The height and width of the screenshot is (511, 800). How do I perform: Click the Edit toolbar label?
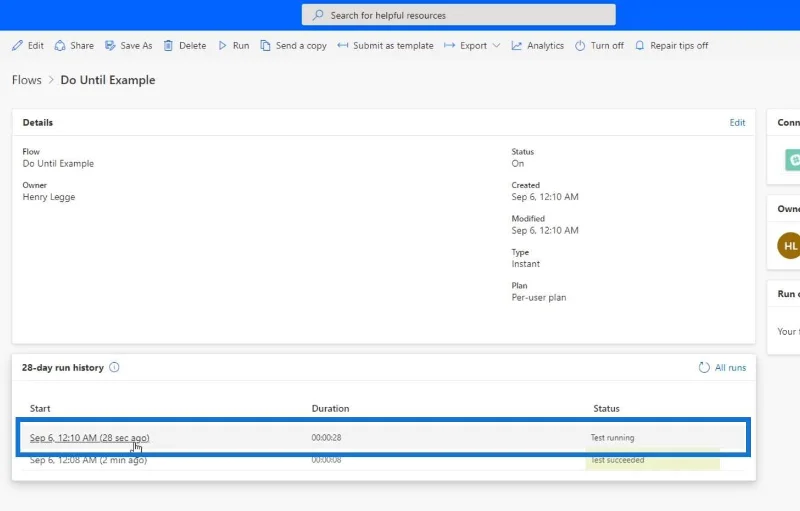pyautogui.click(x=36, y=45)
